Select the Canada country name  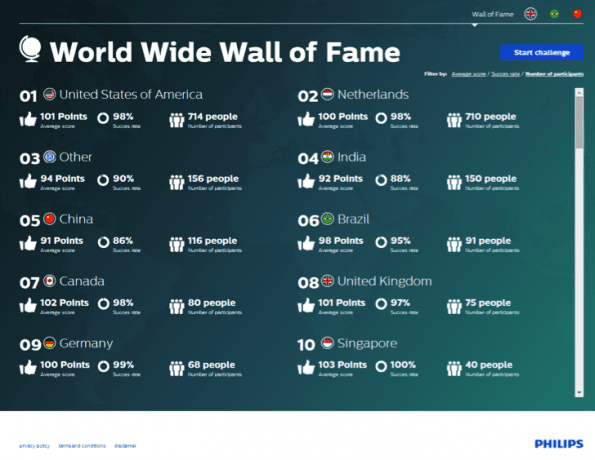82,281
